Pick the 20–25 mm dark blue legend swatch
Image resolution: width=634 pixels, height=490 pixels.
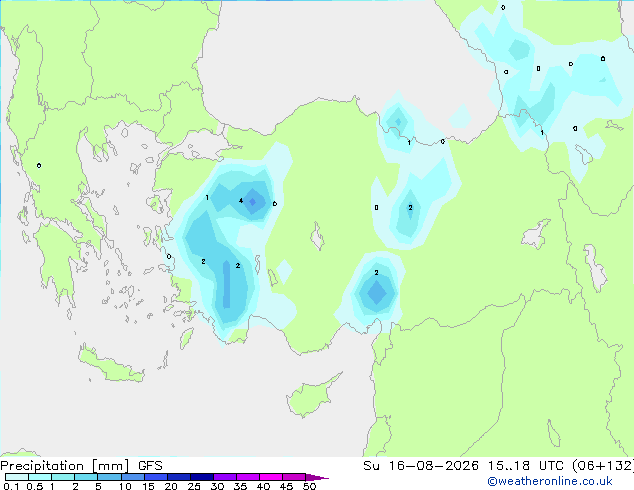click(179, 477)
